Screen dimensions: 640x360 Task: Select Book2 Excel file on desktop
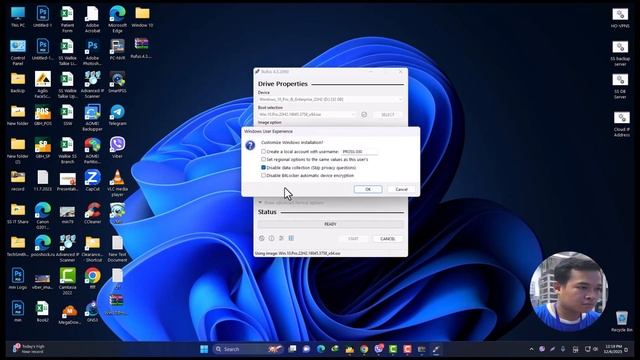coord(42,312)
